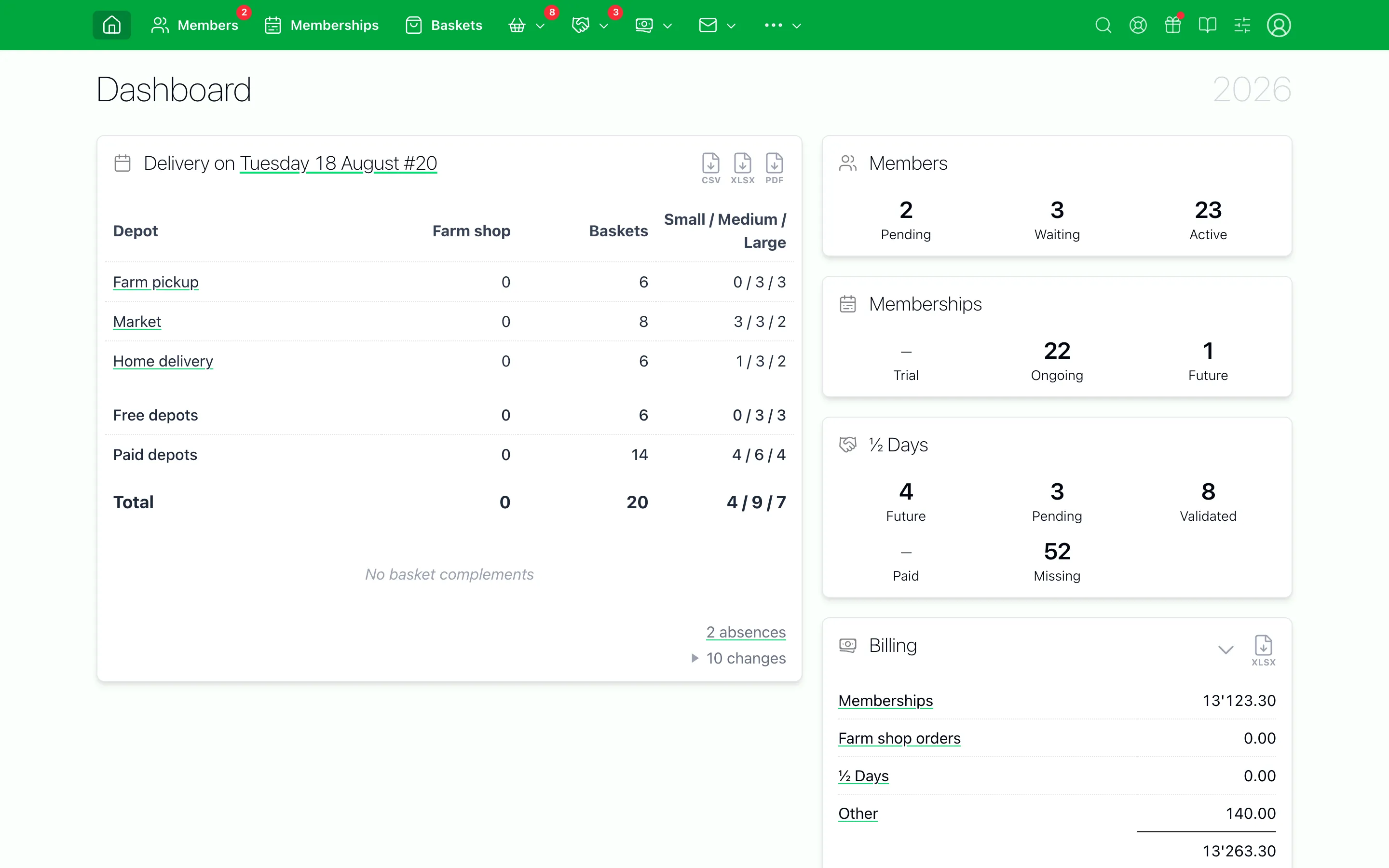Click the Free depots row label

tap(155, 415)
